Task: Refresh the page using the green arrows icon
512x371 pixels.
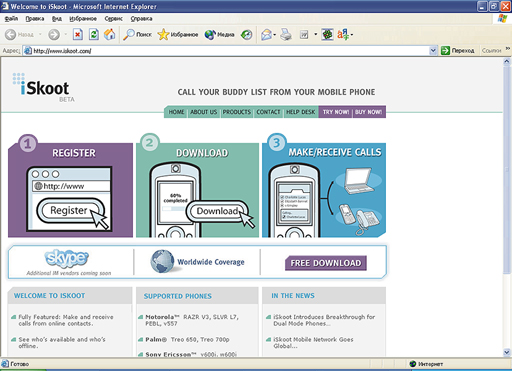Action: coord(94,34)
